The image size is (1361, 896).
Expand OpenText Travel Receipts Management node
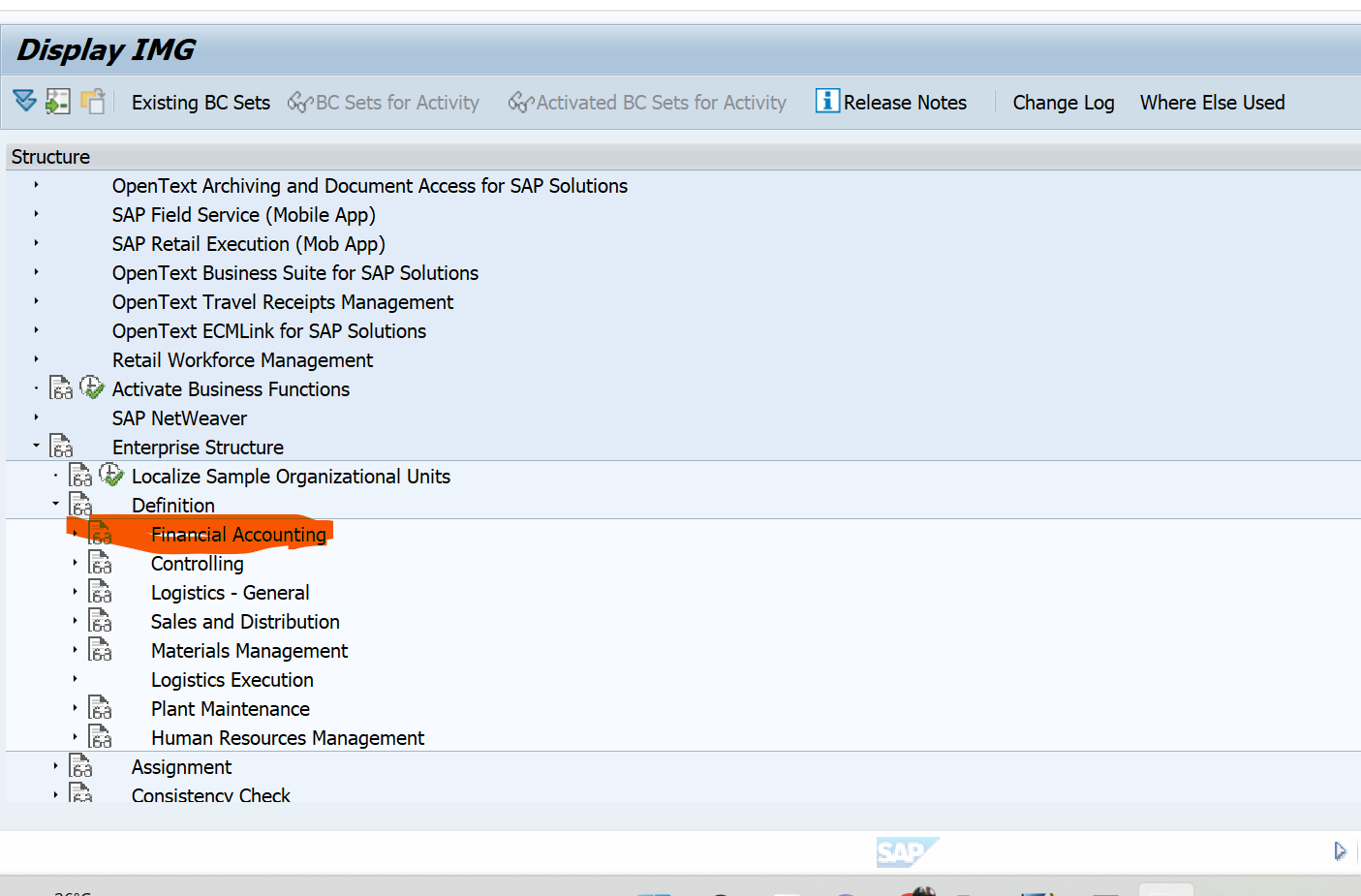(x=37, y=301)
